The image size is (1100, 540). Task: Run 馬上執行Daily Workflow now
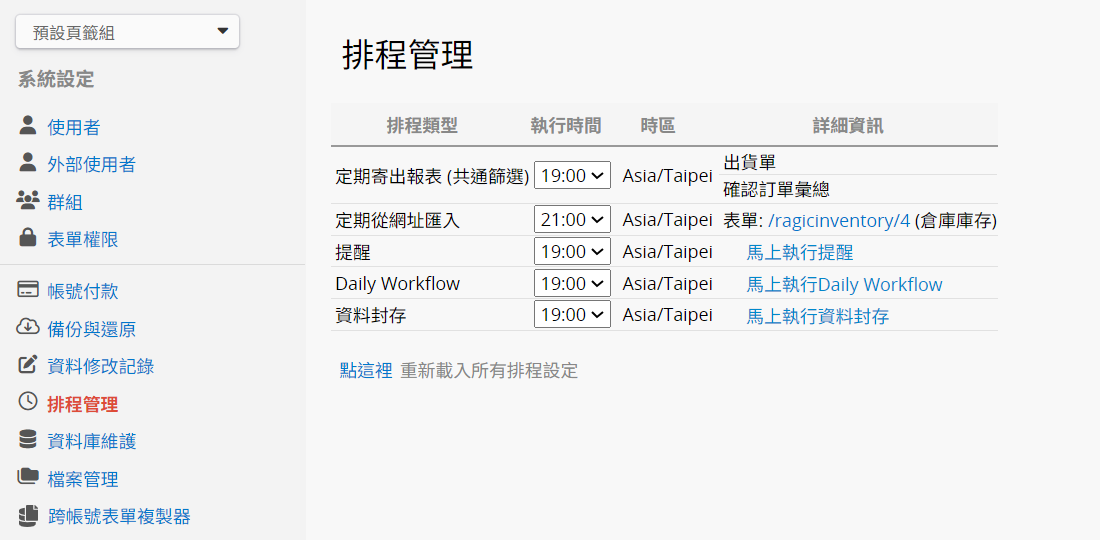pos(844,285)
